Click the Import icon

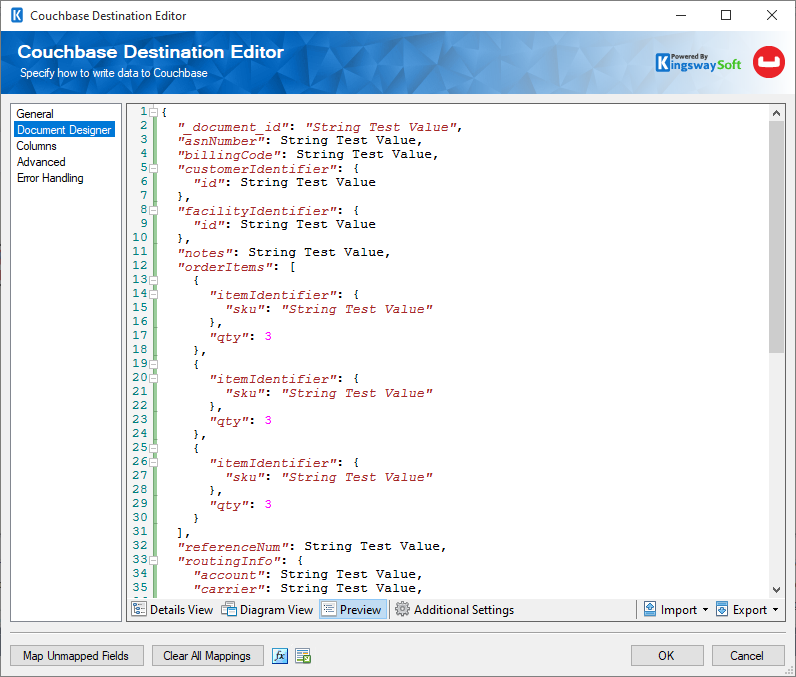pos(650,609)
